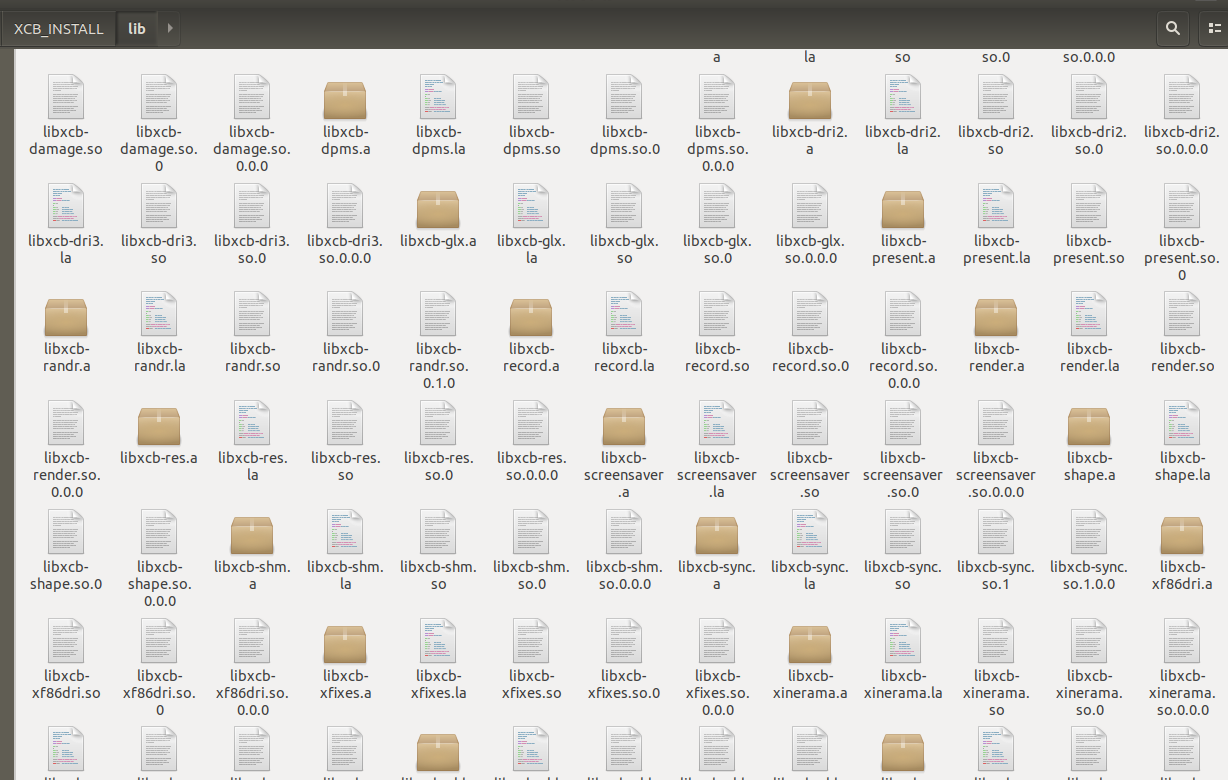The height and width of the screenshot is (780, 1228).
Task: Select the libxcb-shape.a archive icon
Action: 1089,425
